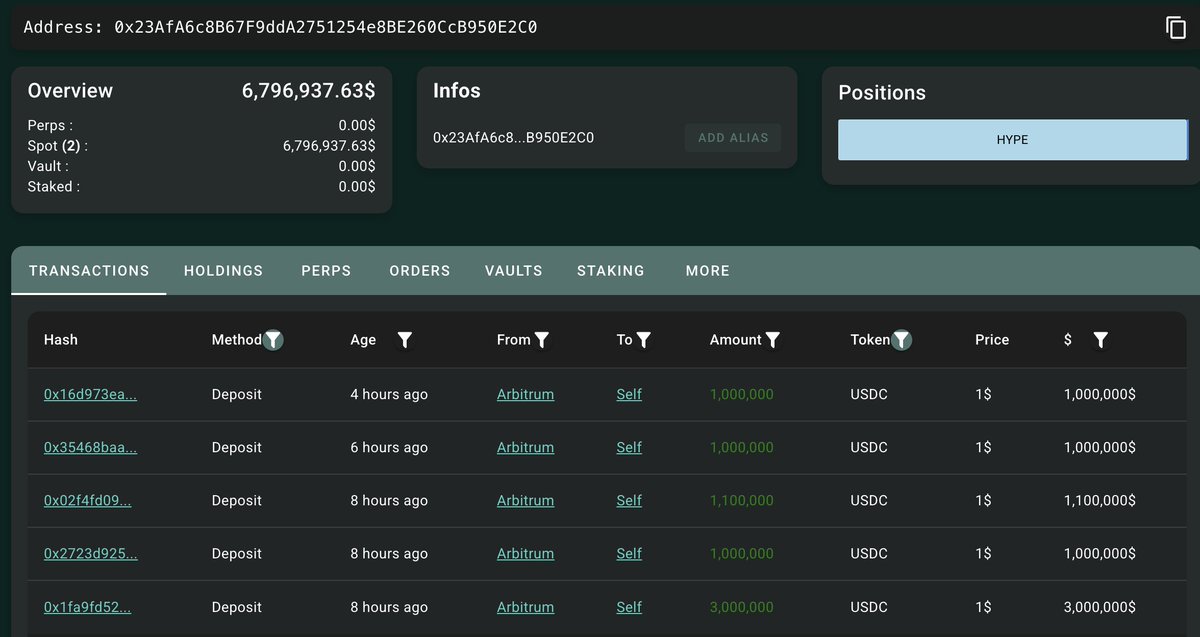Go to the Vaults tab
This screenshot has height=637, width=1200.
click(x=513, y=271)
